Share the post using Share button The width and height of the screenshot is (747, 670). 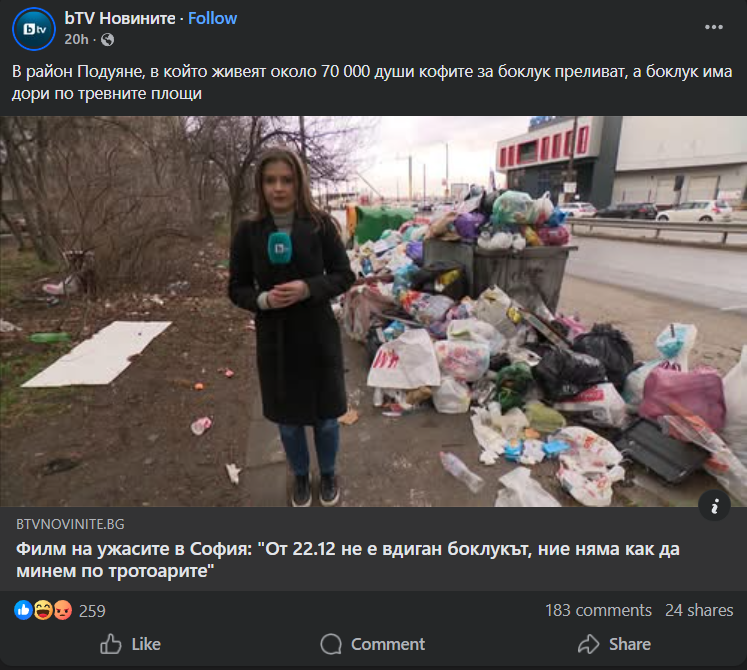[615, 644]
